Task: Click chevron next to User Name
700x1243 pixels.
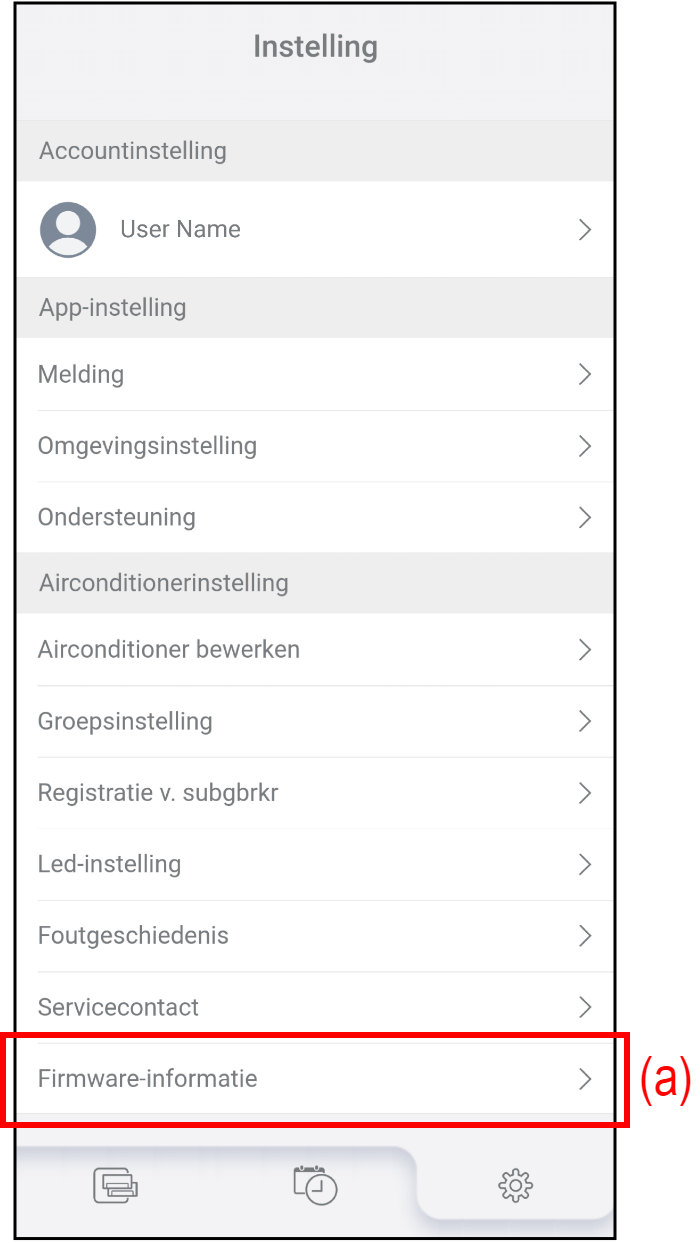Action: [x=585, y=230]
